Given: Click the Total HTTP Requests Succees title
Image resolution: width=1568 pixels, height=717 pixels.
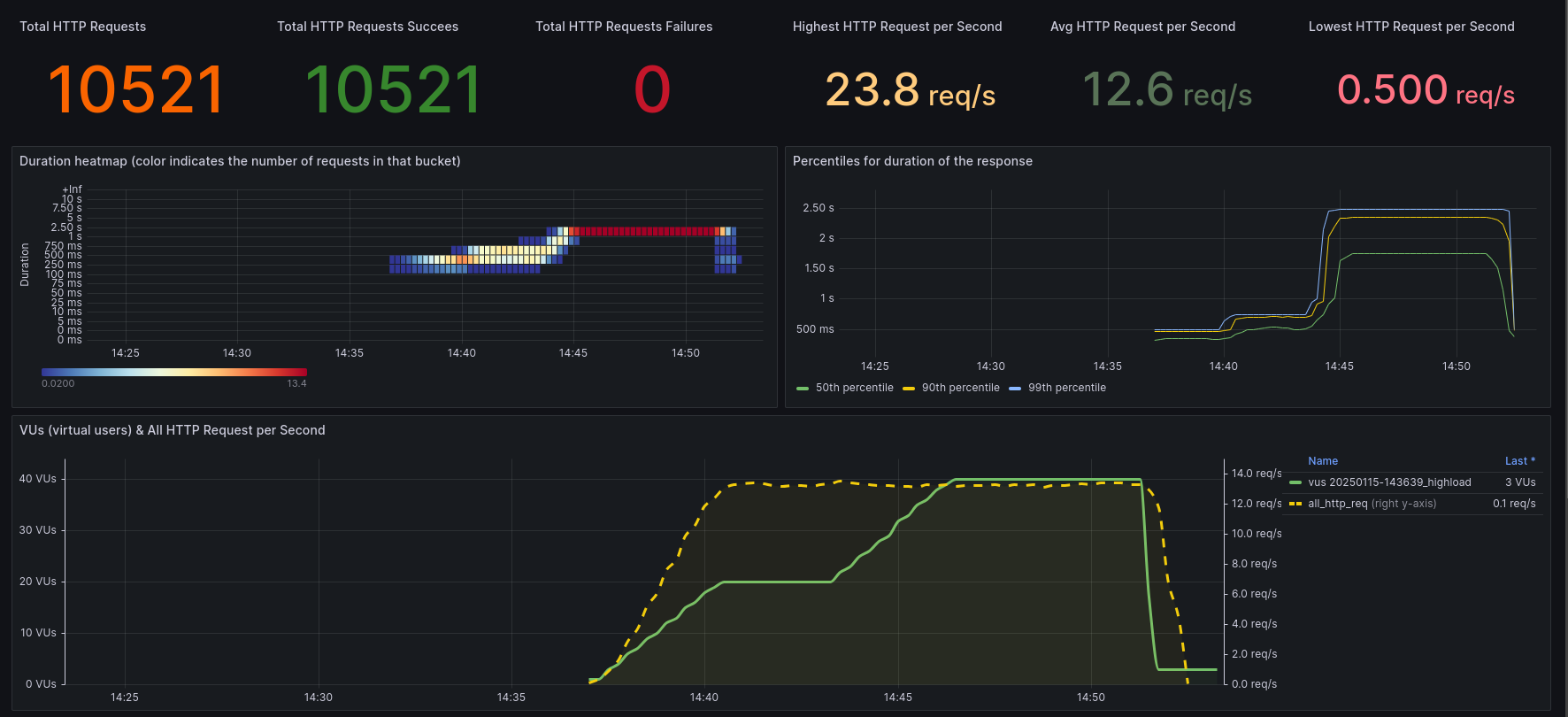Looking at the screenshot, I should click(x=367, y=27).
